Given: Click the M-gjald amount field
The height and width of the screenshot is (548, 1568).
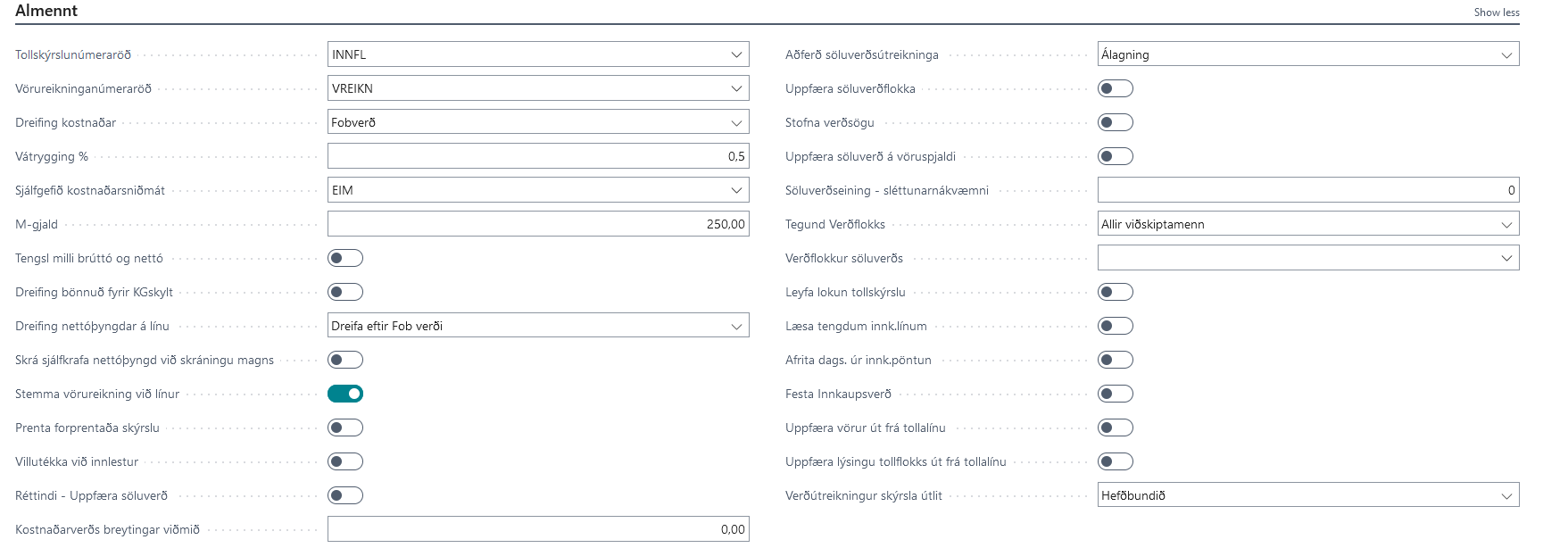Looking at the screenshot, I should click(x=537, y=224).
